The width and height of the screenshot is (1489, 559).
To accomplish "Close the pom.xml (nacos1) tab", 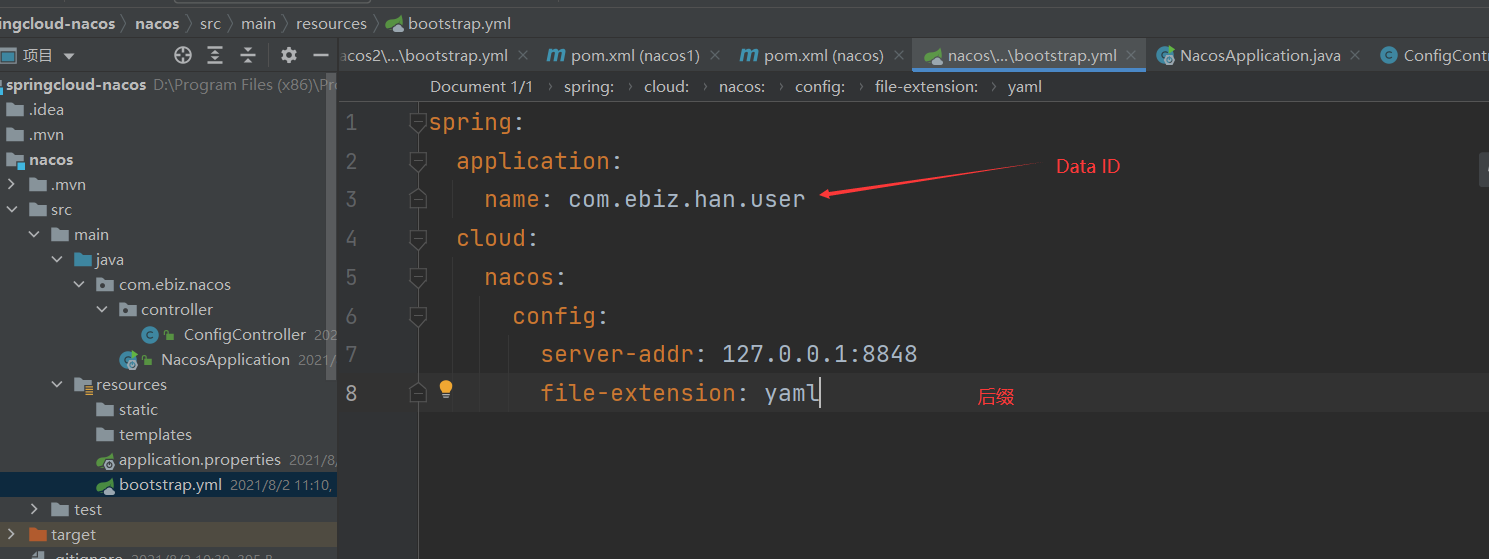I will pyautogui.click(x=714, y=56).
